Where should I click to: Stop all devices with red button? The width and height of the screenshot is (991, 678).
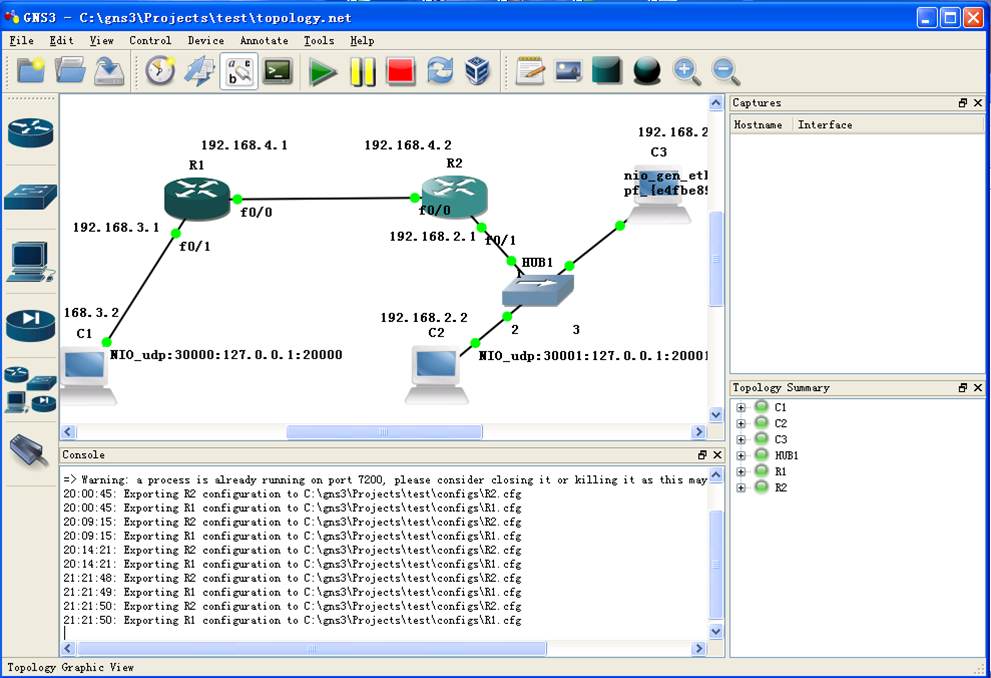pyautogui.click(x=401, y=71)
